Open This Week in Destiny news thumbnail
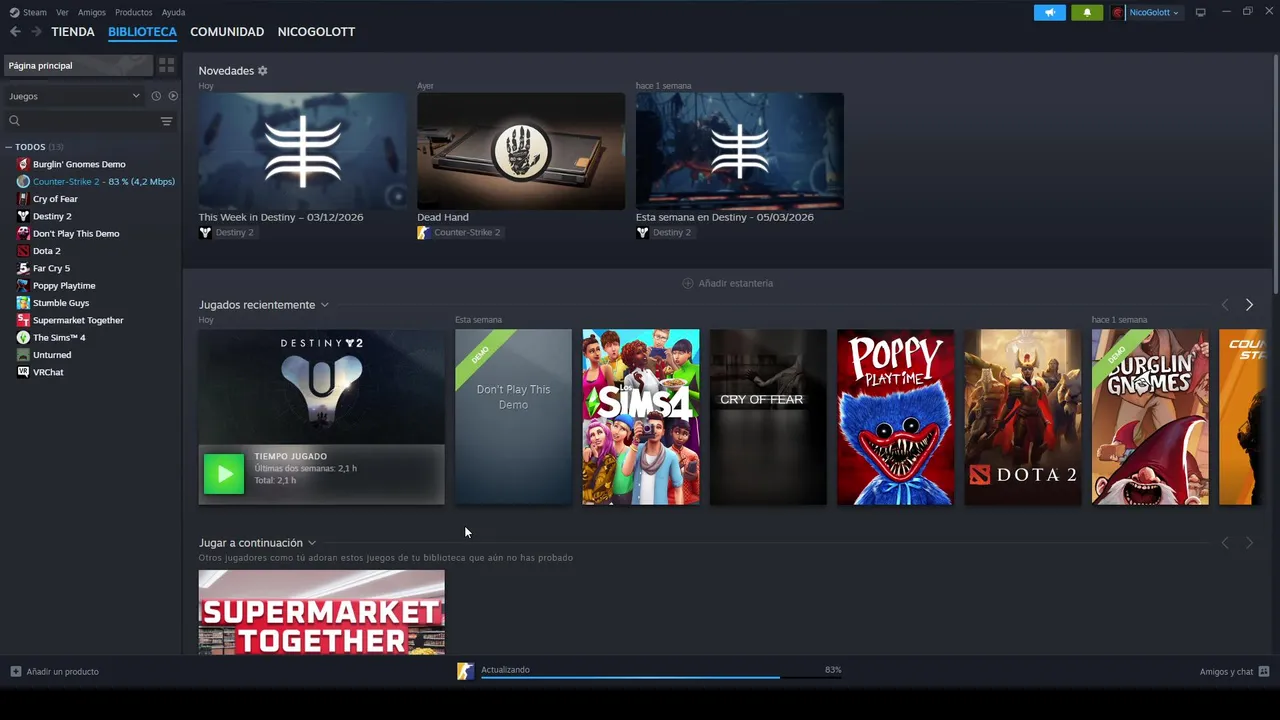This screenshot has height=720, width=1280. click(x=302, y=151)
